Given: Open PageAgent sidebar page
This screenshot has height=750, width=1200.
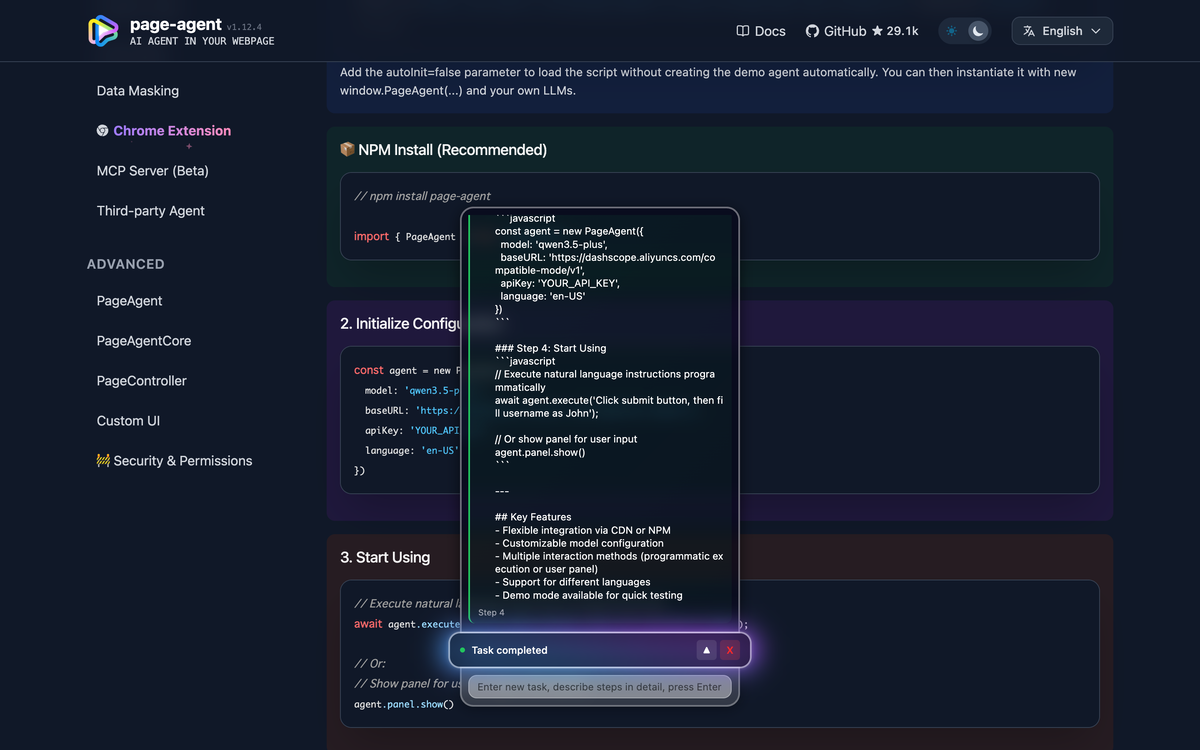Looking at the screenshot, I should tap(130, 301).
